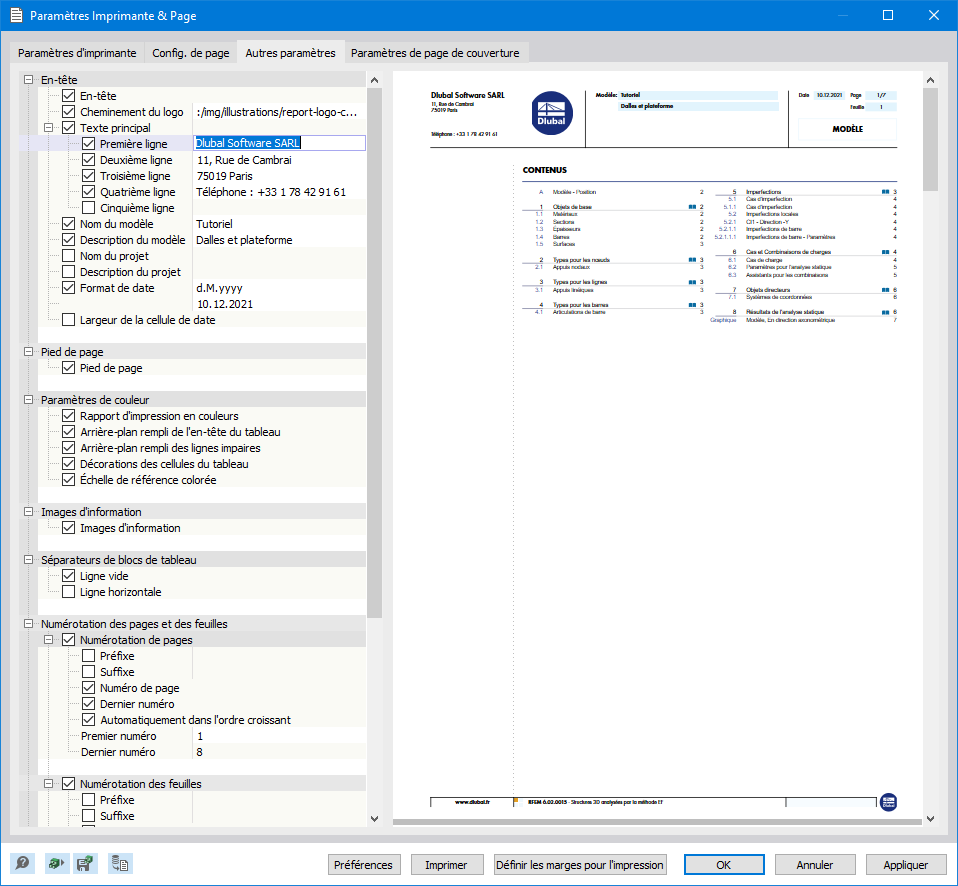Image resolution: width=958 pixels, height=886 pixels.
Task: Uncheck the Ligne vide checkbox
Action: pos(69,576)
